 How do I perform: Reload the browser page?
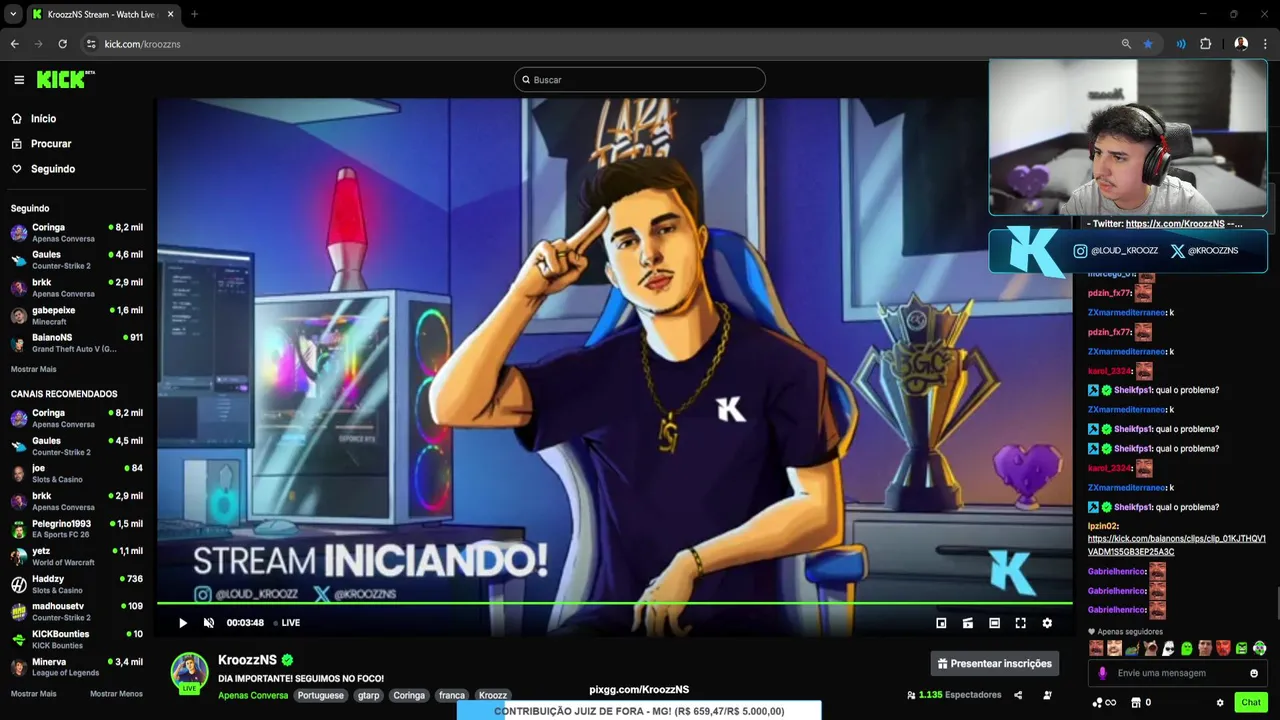point(62,44)
